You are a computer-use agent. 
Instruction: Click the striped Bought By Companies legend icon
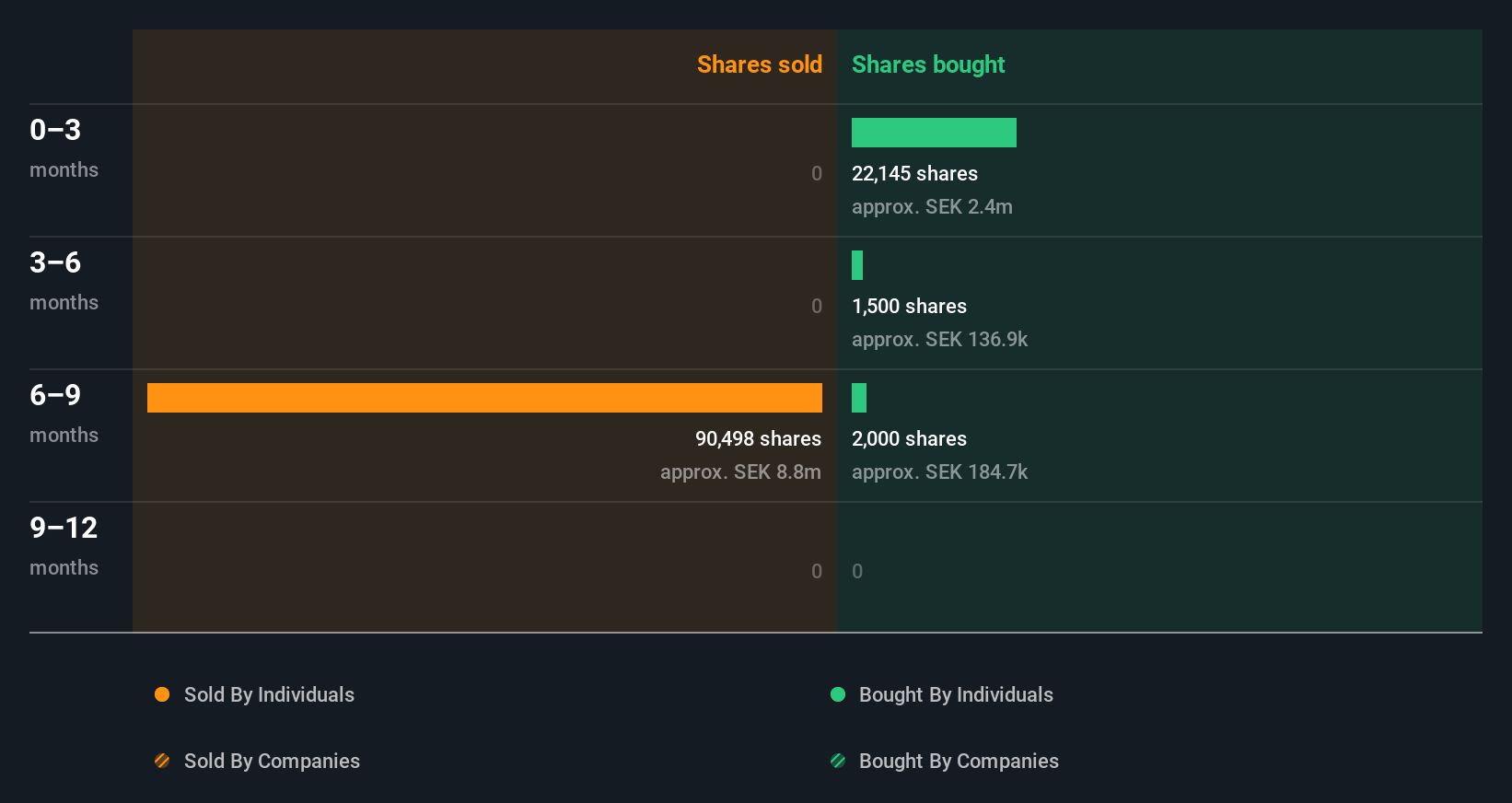coord(838,761)
